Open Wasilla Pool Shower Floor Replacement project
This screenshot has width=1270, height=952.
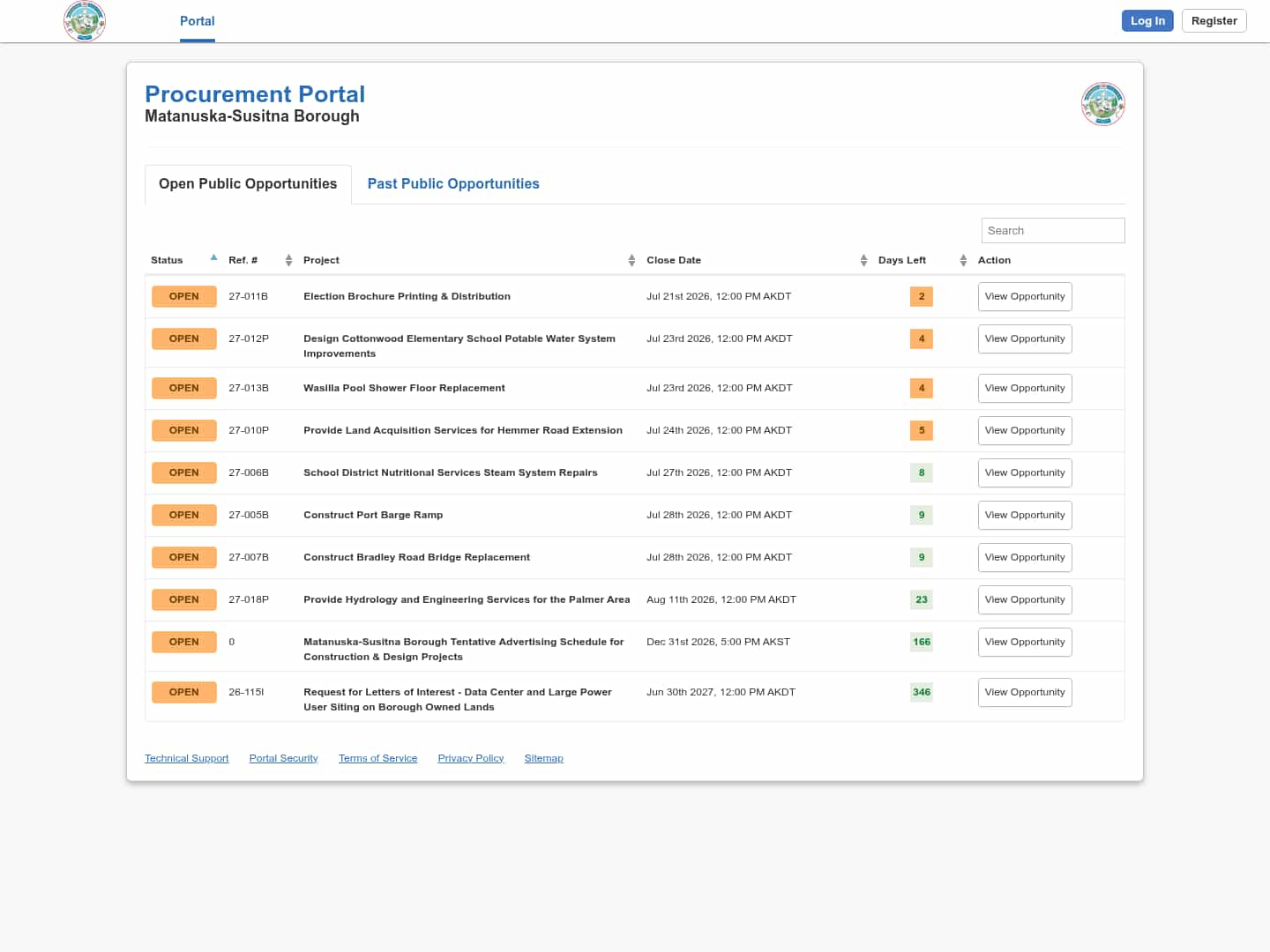(404, 388)
